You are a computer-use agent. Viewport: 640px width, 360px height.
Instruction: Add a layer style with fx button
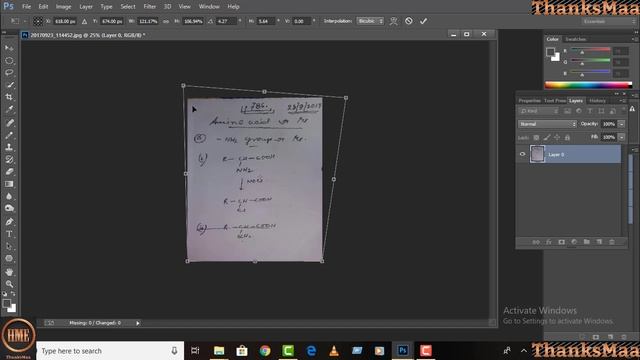click(x=549, y=242)
